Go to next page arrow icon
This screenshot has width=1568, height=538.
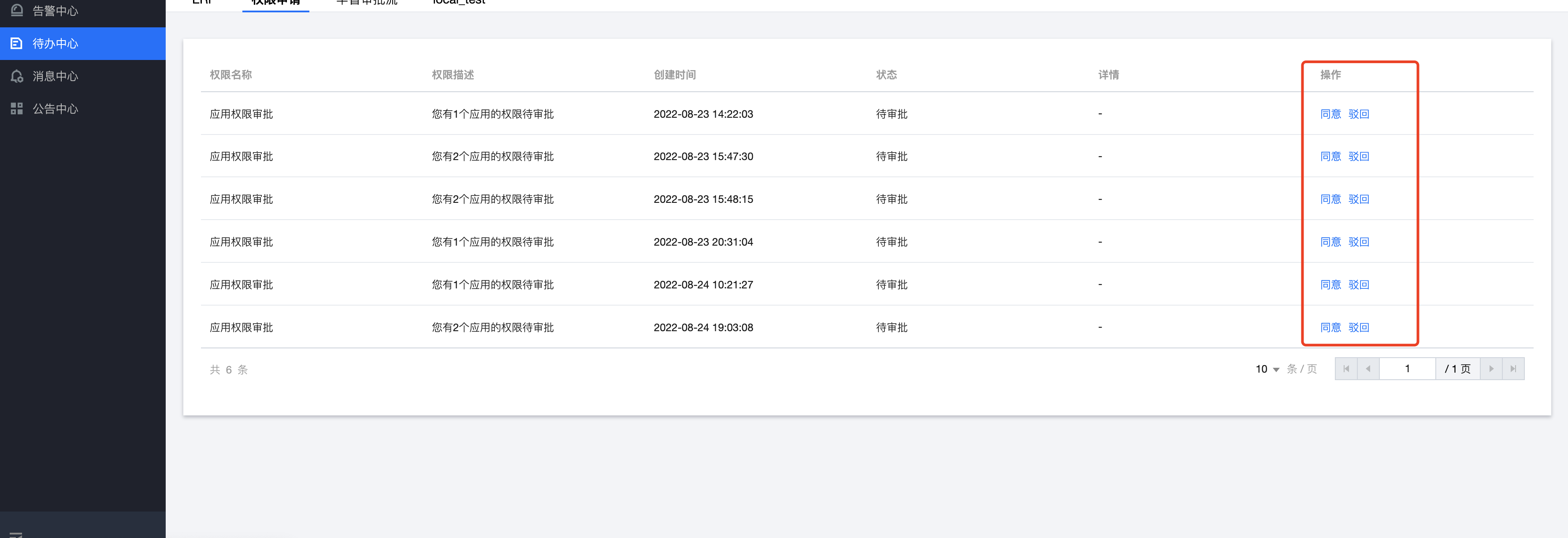click(1491, 369)
